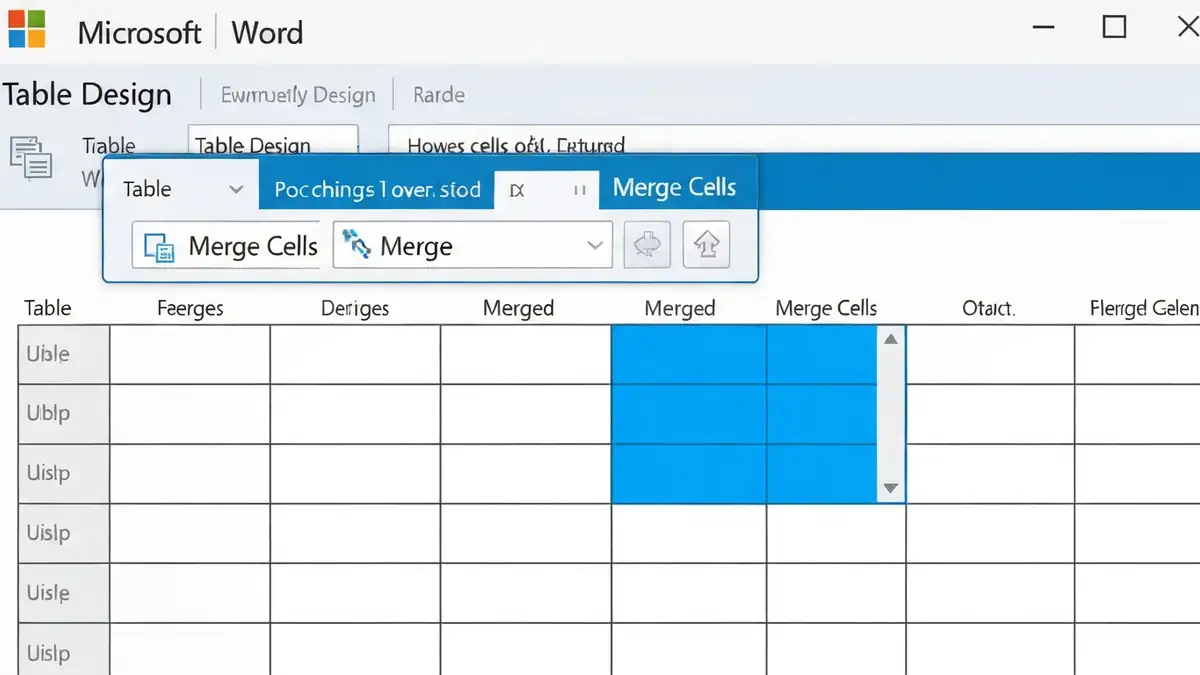This screenshot has width=1200, height=675.
Task: Click the Table corner header cell
Action: point(48,308)
